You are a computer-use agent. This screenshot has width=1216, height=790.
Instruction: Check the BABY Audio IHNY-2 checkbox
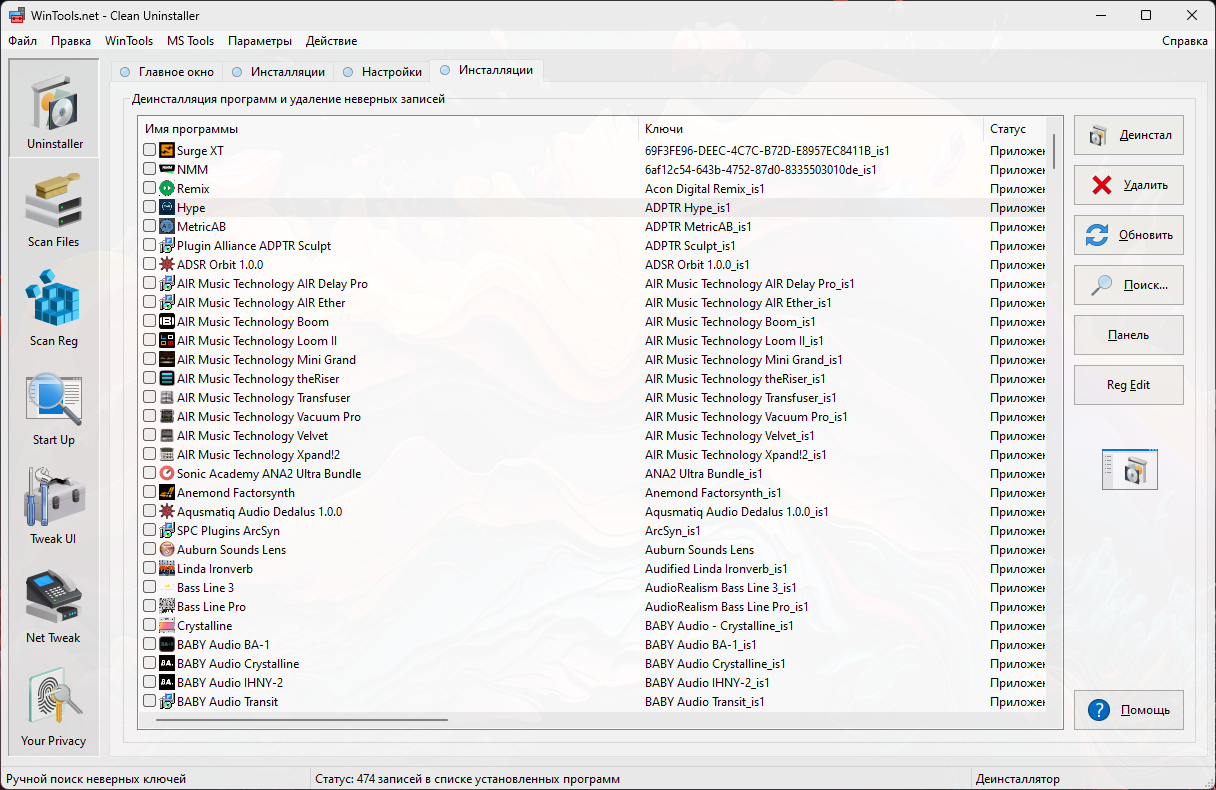[149, 682]
